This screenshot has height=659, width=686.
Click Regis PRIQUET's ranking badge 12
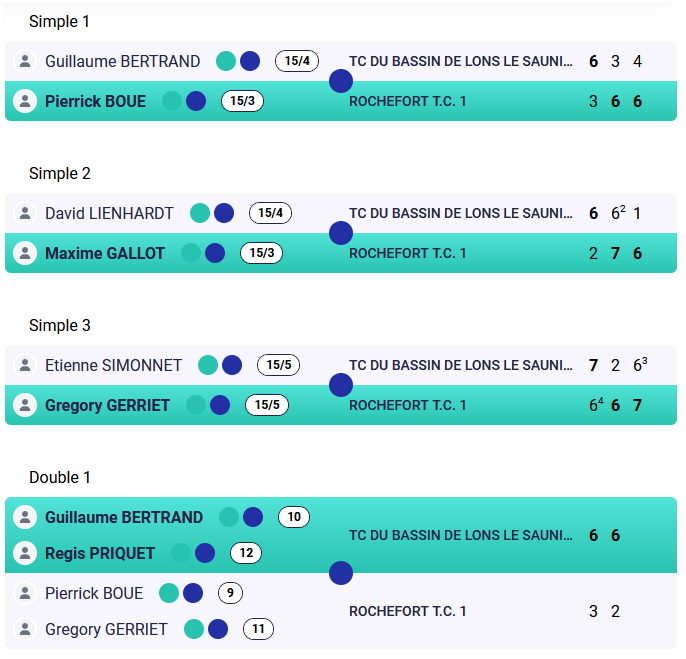246,553
